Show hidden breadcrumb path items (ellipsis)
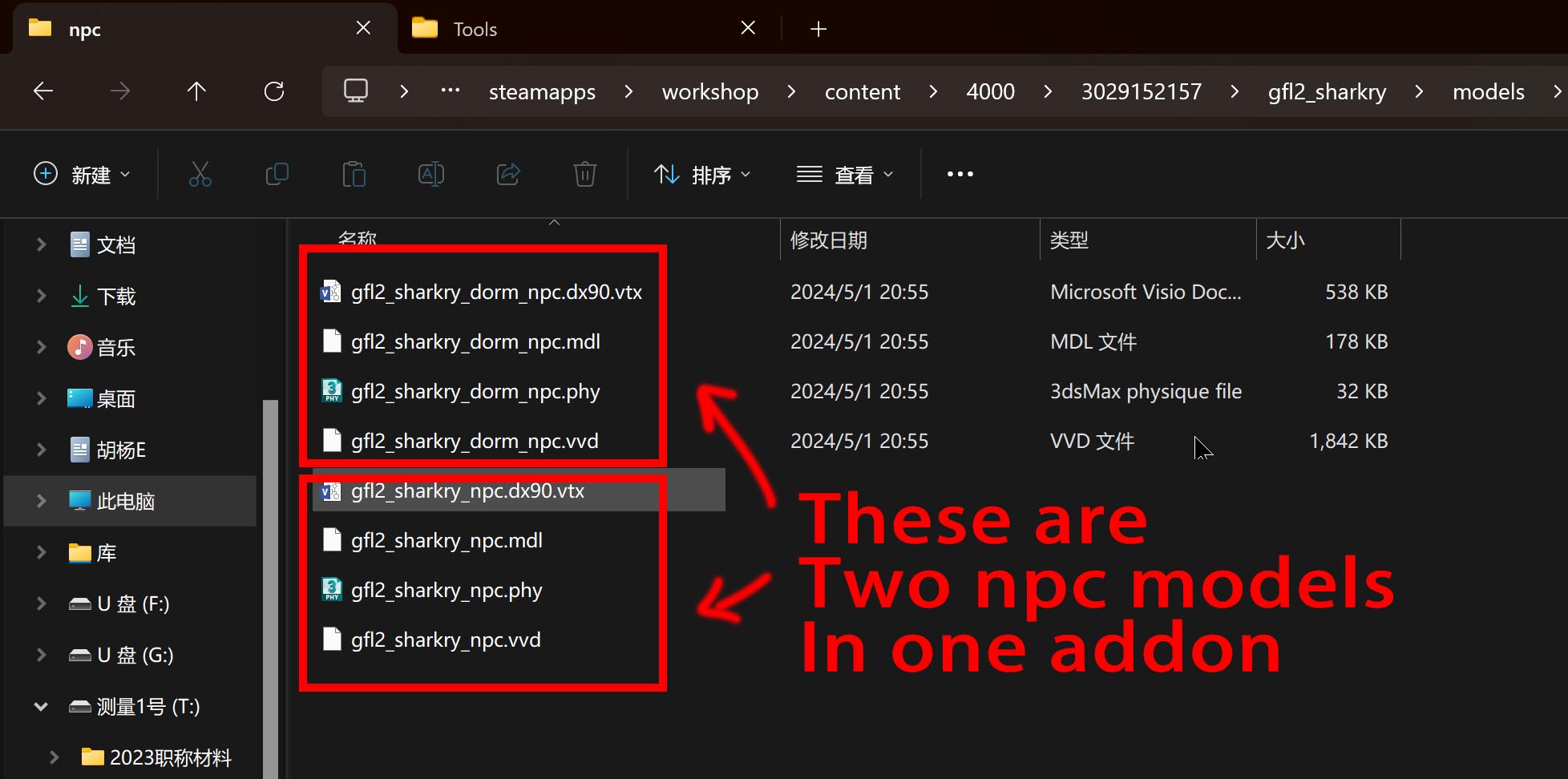This screenshot has height=779, width=1568. 451,91
